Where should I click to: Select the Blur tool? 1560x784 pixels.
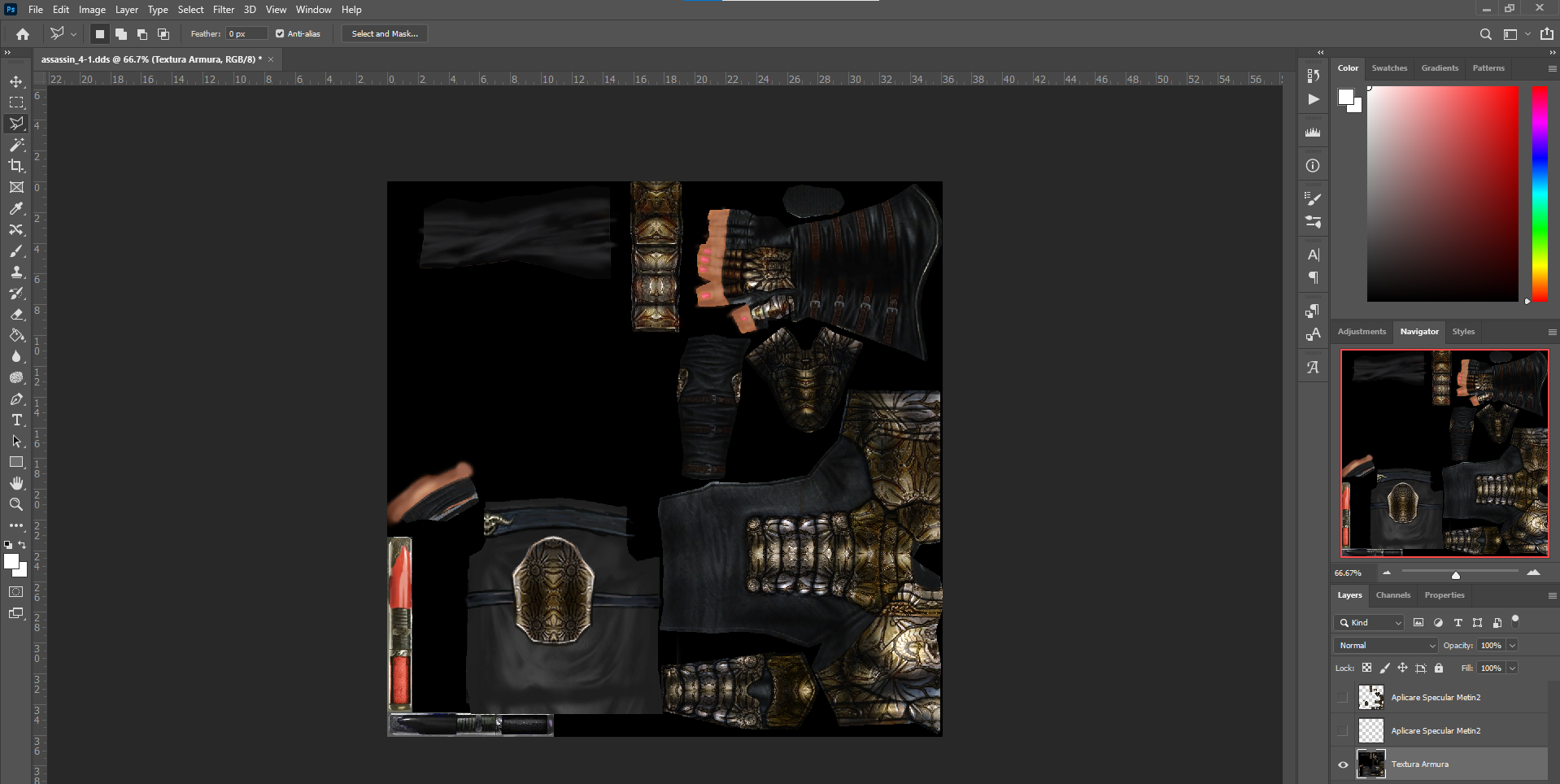pos(16,356)
